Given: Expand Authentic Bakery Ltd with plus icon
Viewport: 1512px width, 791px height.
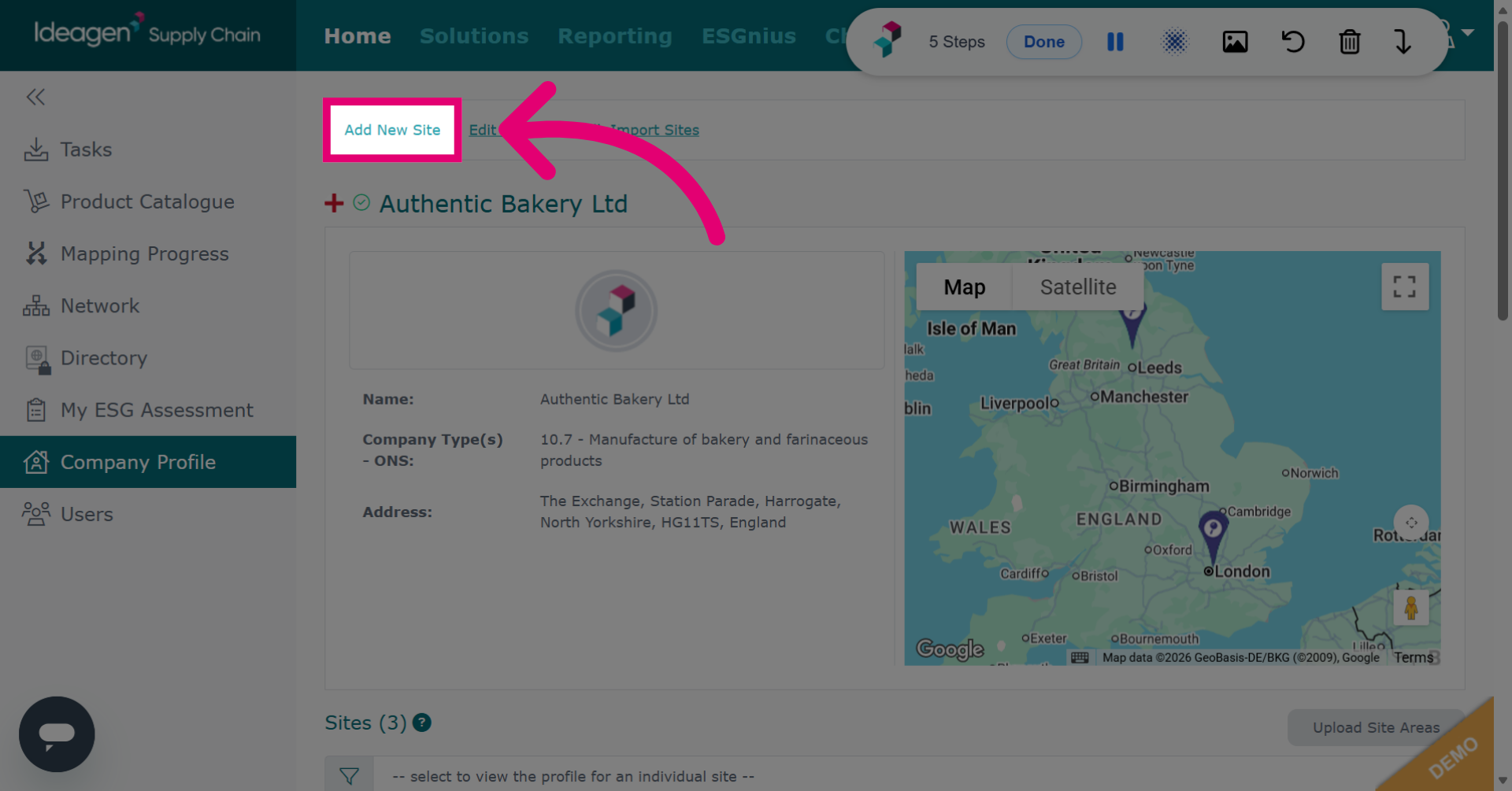Looking at the screenshot, I should click(x=334, y=203).
